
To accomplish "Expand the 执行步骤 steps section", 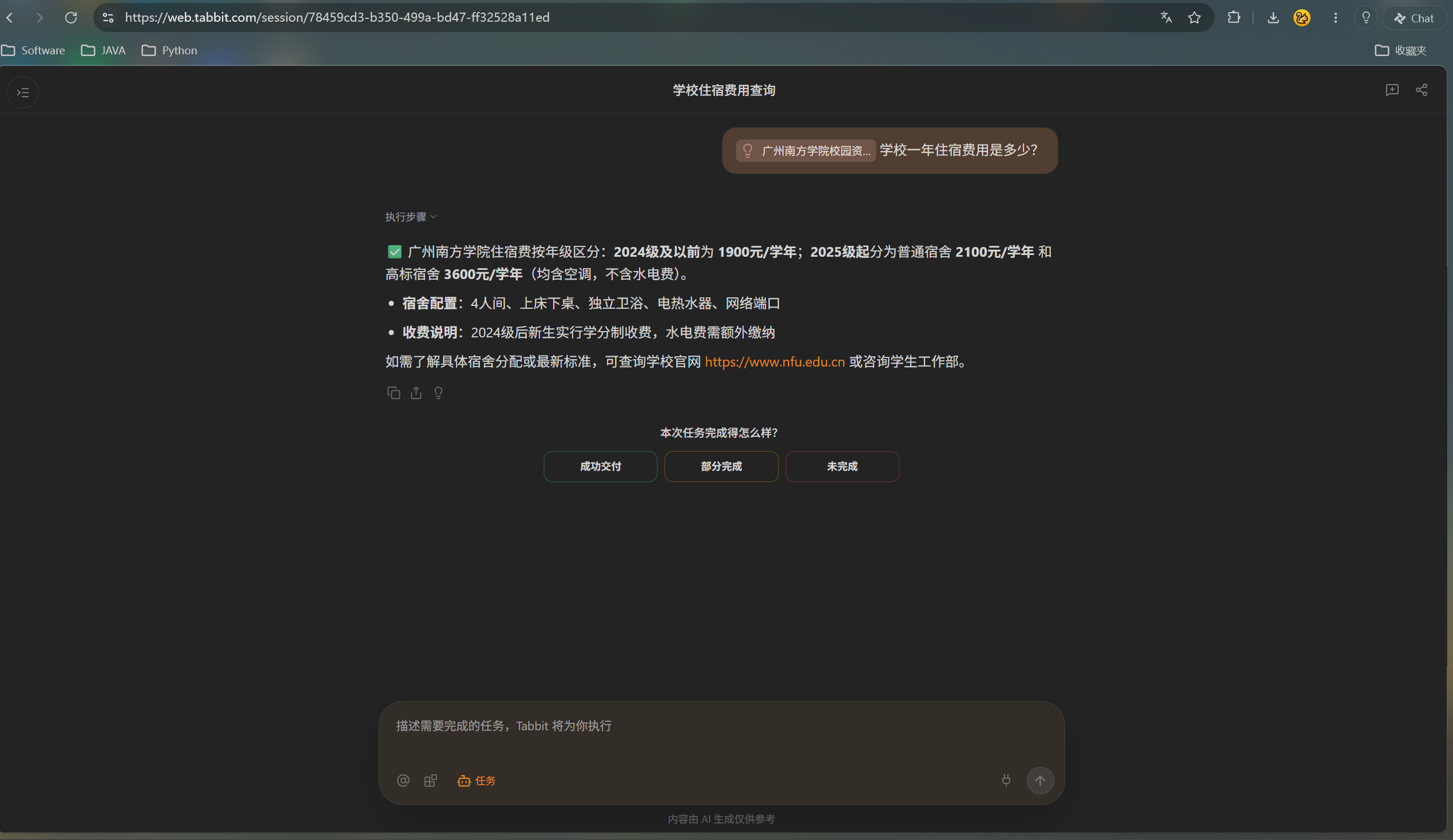I will [411, 217].
